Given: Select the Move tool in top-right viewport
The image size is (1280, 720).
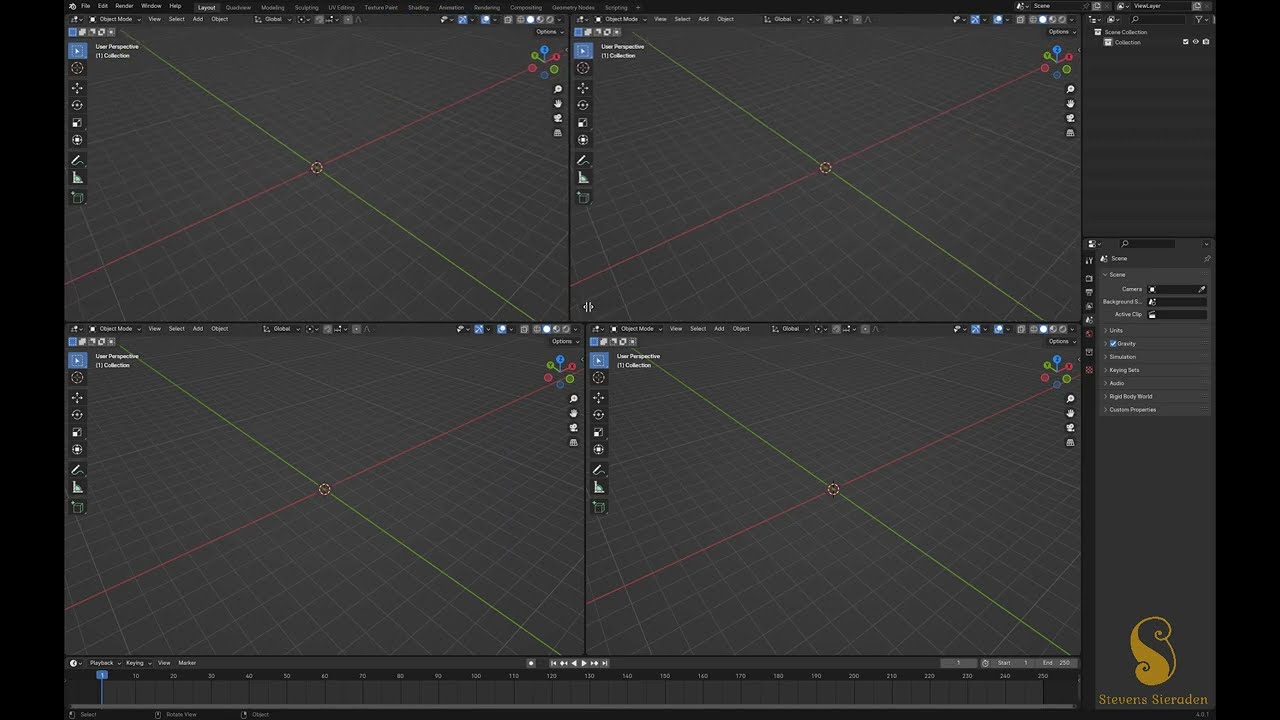Looking at the screenshot, I should pos(583,88).
